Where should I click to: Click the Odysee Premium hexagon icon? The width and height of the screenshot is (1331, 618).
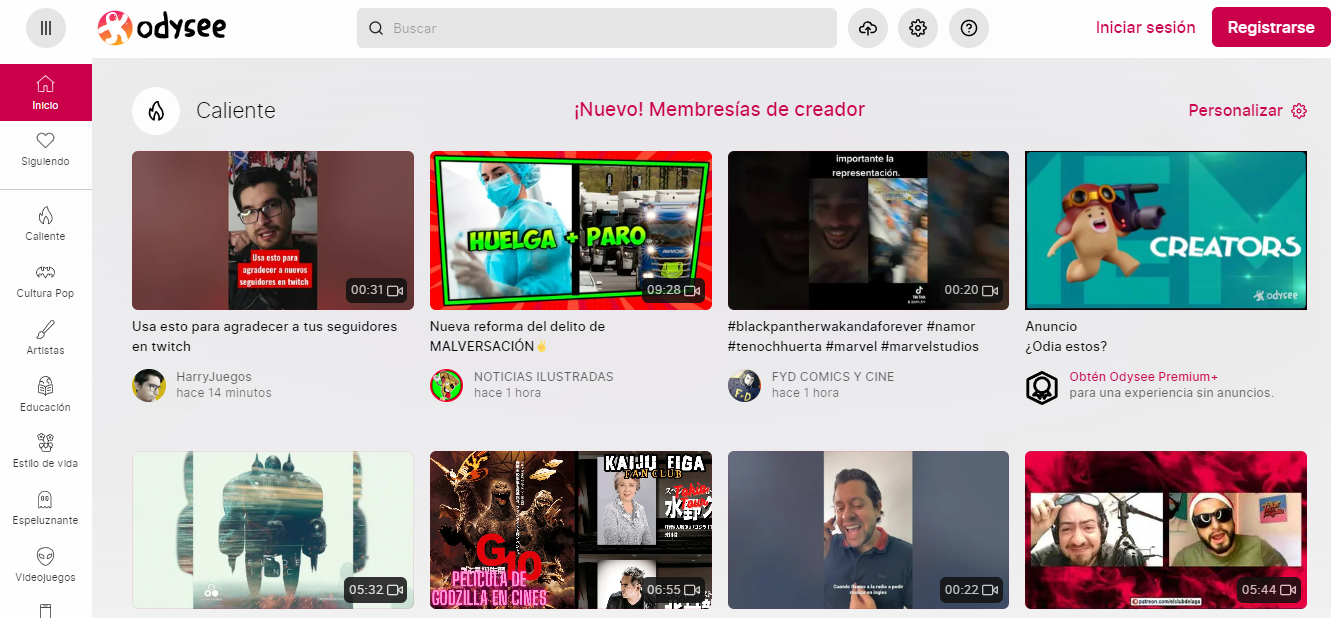1042,387
